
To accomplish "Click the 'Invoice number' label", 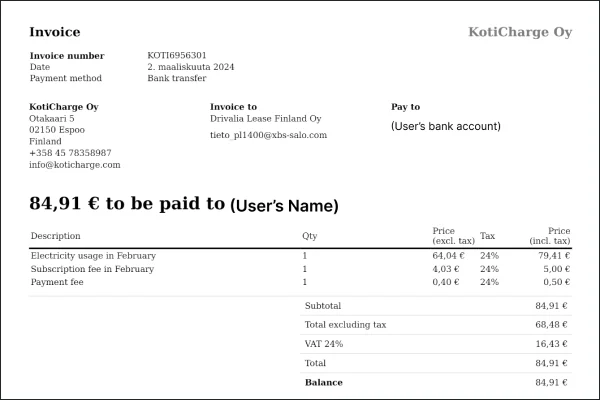I will point(67,56).
